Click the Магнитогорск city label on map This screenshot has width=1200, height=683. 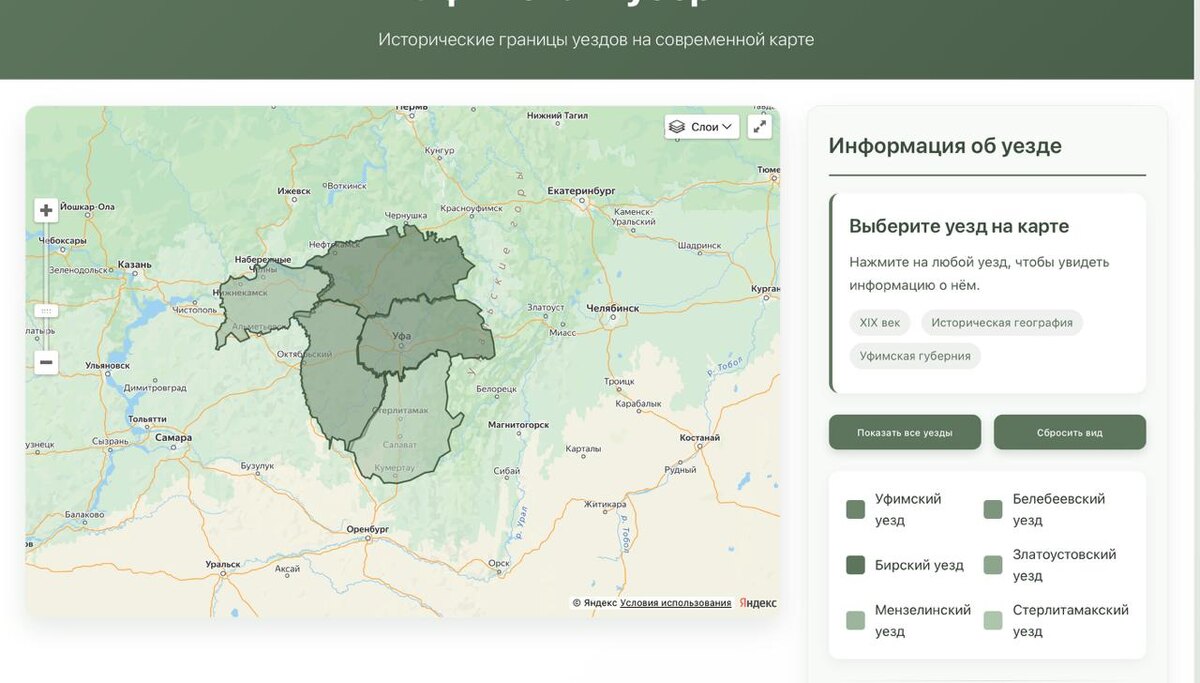point(518,425)
